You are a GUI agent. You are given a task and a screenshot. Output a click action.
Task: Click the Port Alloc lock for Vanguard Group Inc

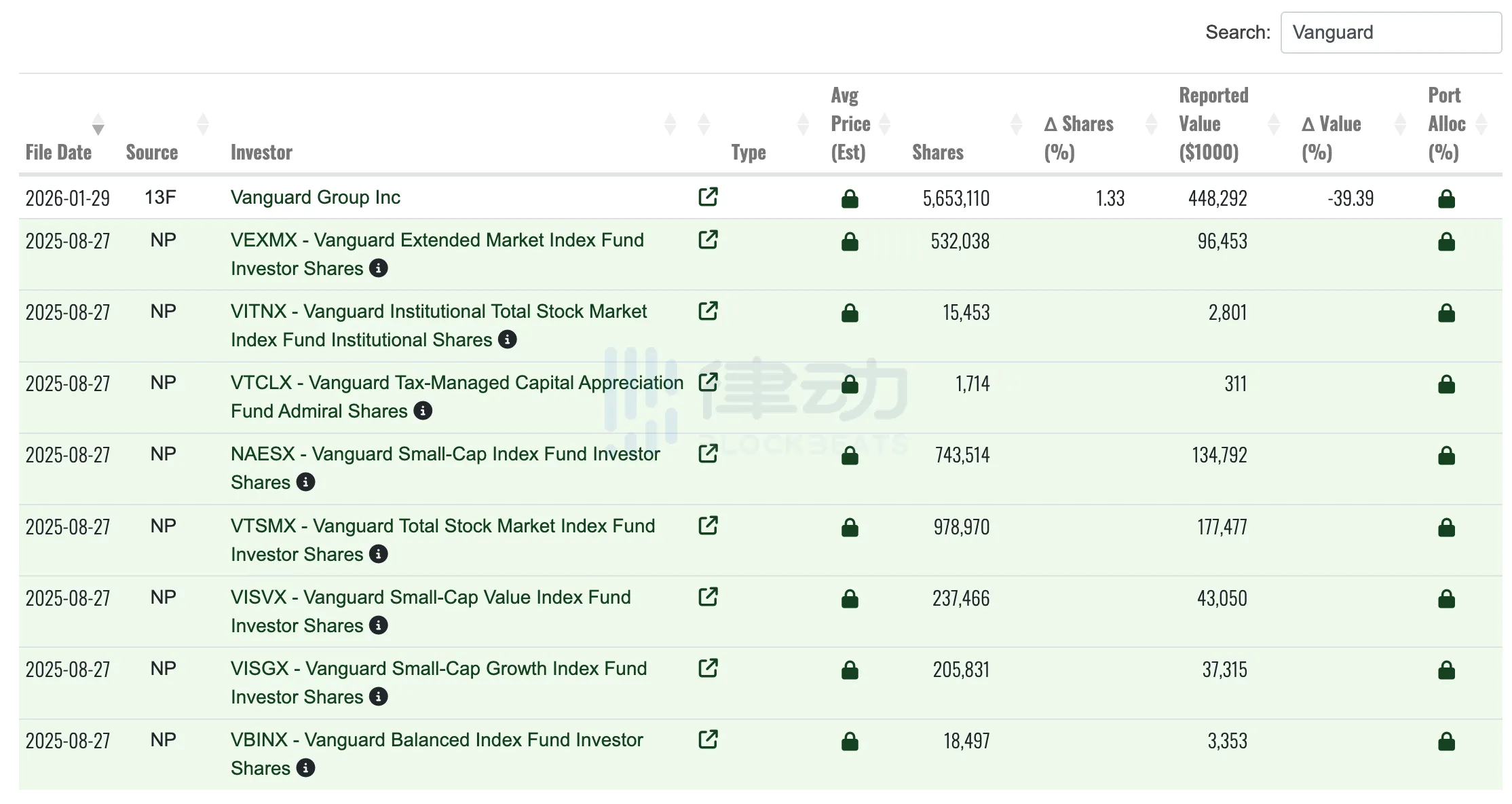pyautogui.click(x=1447, y=199)
